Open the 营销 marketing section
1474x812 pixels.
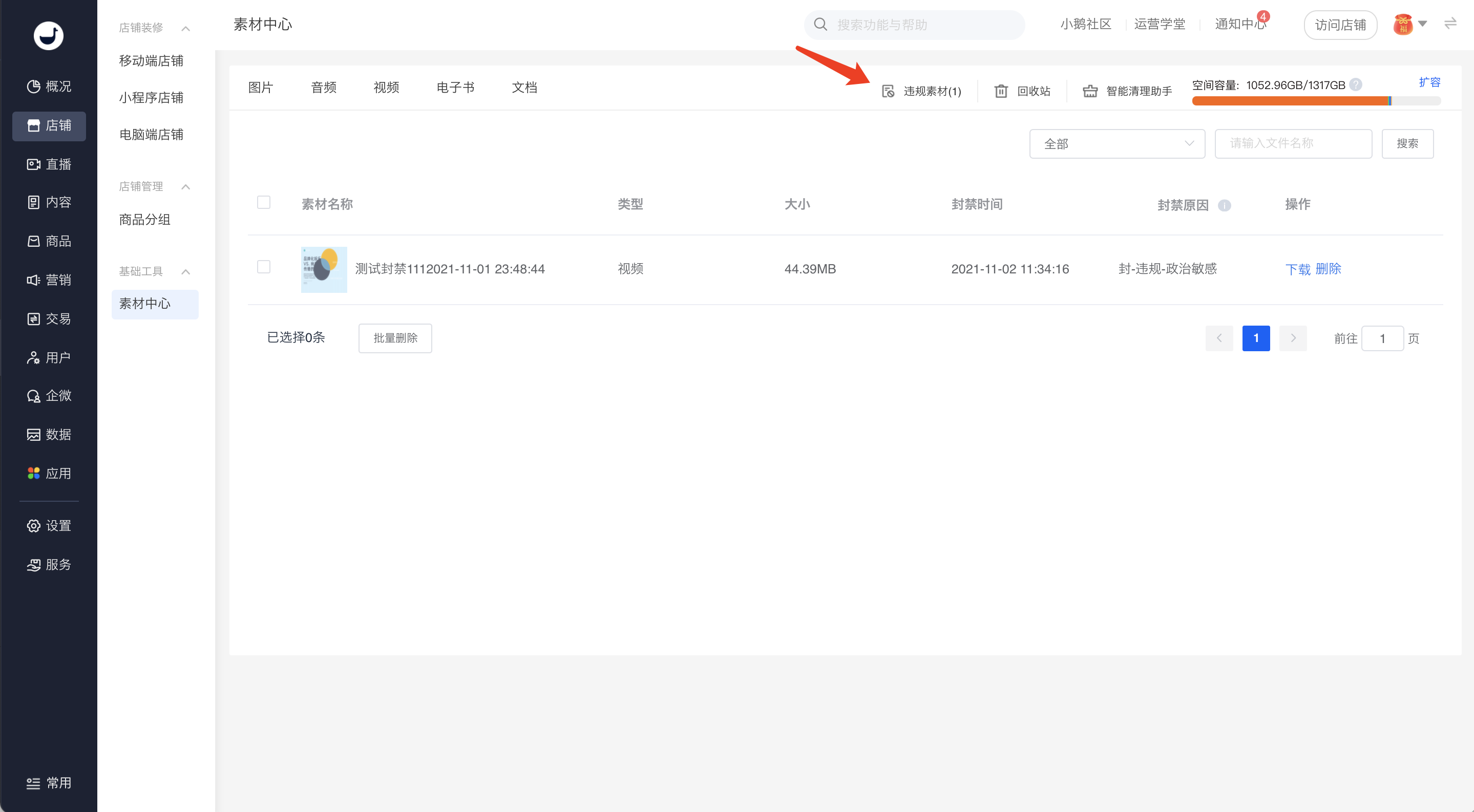click(49, 280)
